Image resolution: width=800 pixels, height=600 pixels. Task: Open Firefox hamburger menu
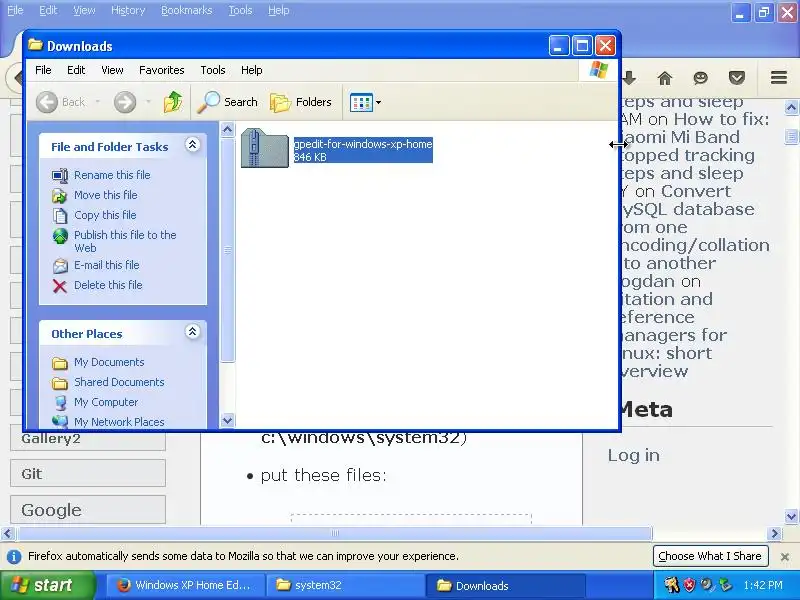[x=779, y=78]
